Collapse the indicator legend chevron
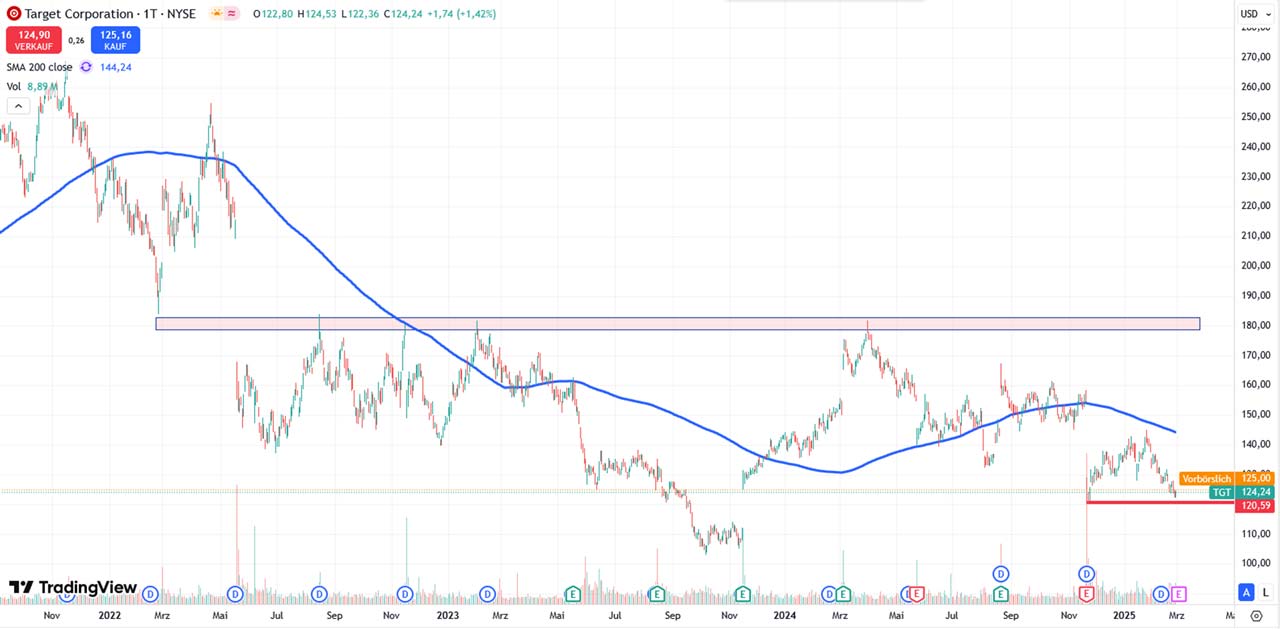This screenshot has height=629, width=1280. [x=17, y=106]
